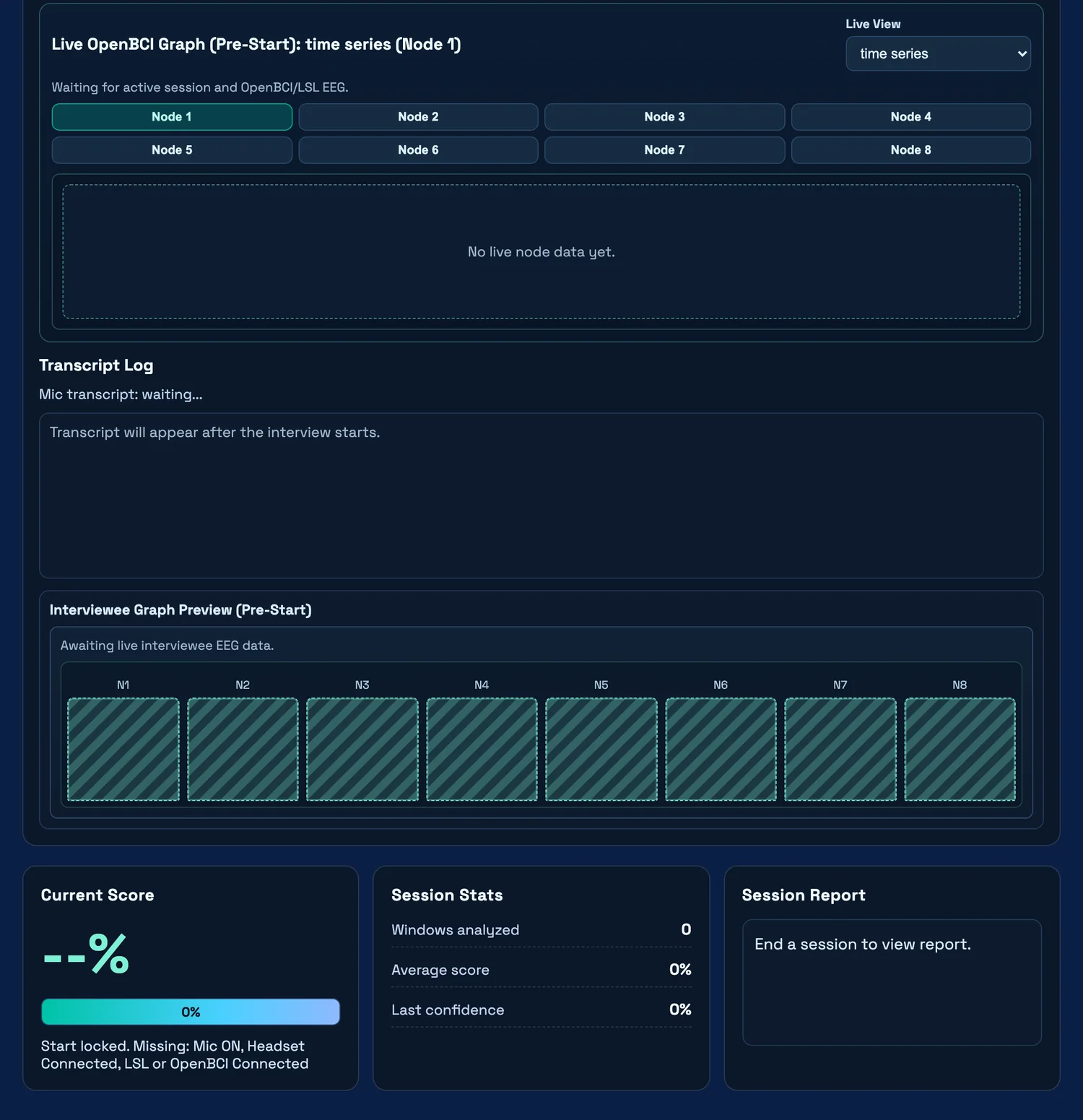
Task: Click the N3 preview tile
Action: click(362, 749)
